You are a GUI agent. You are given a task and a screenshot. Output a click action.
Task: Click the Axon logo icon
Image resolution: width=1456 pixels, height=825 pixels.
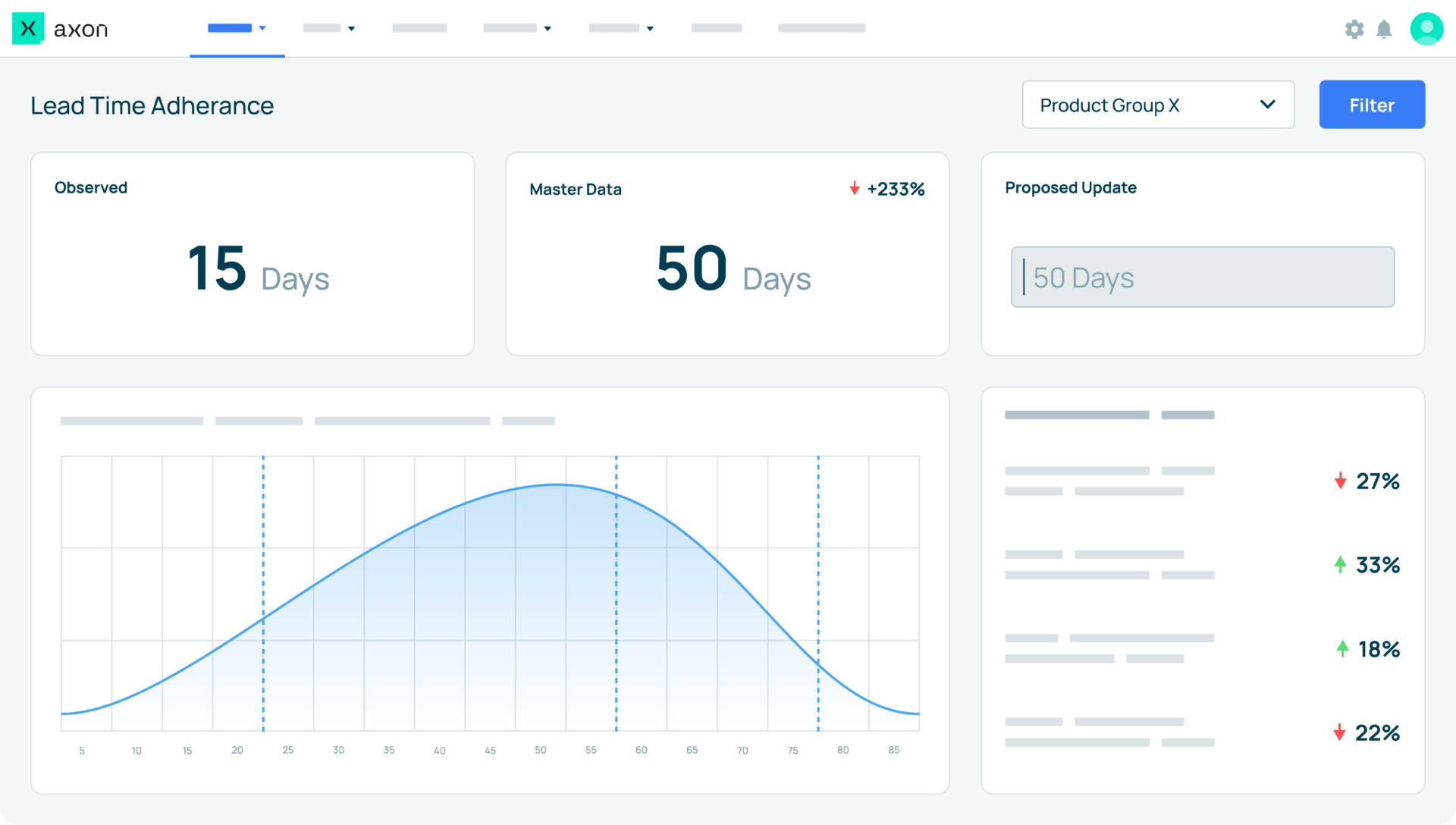coord(28,29)
